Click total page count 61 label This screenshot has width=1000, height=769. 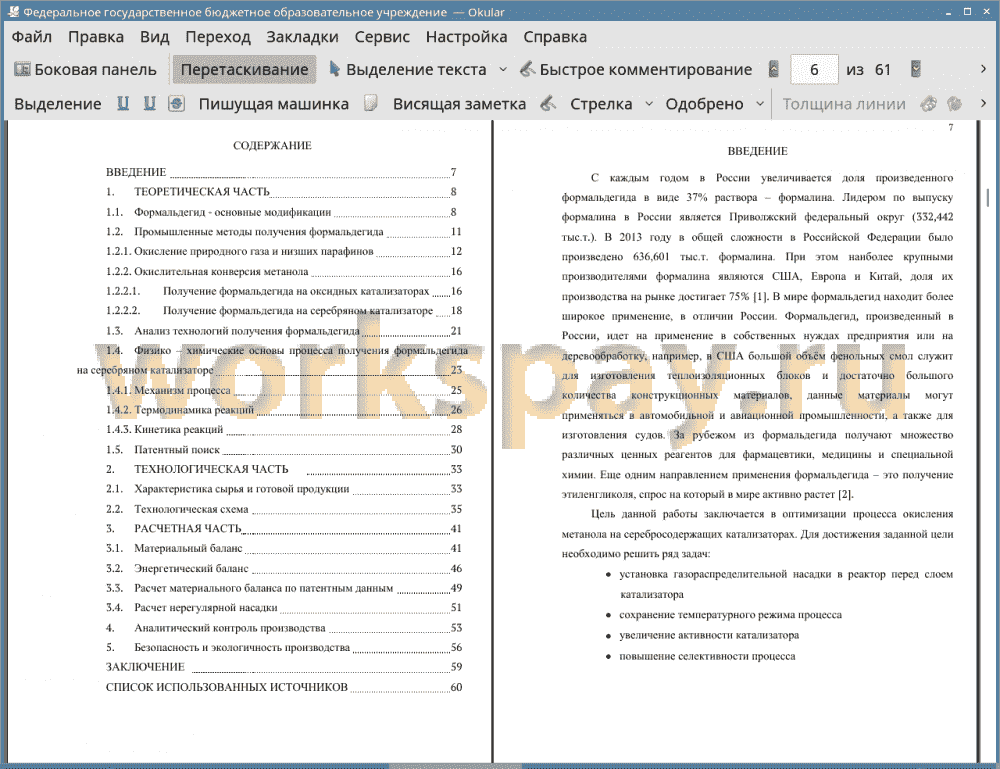(883, 70)
